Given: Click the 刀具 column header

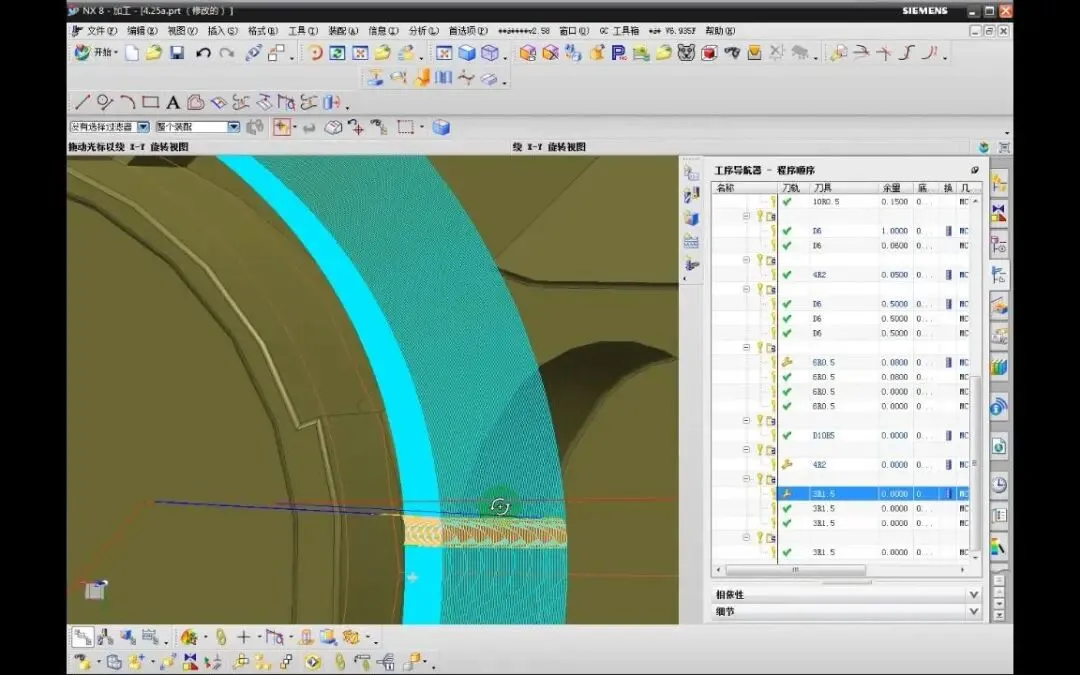Looking at the screenshot, I should point(823,187).
